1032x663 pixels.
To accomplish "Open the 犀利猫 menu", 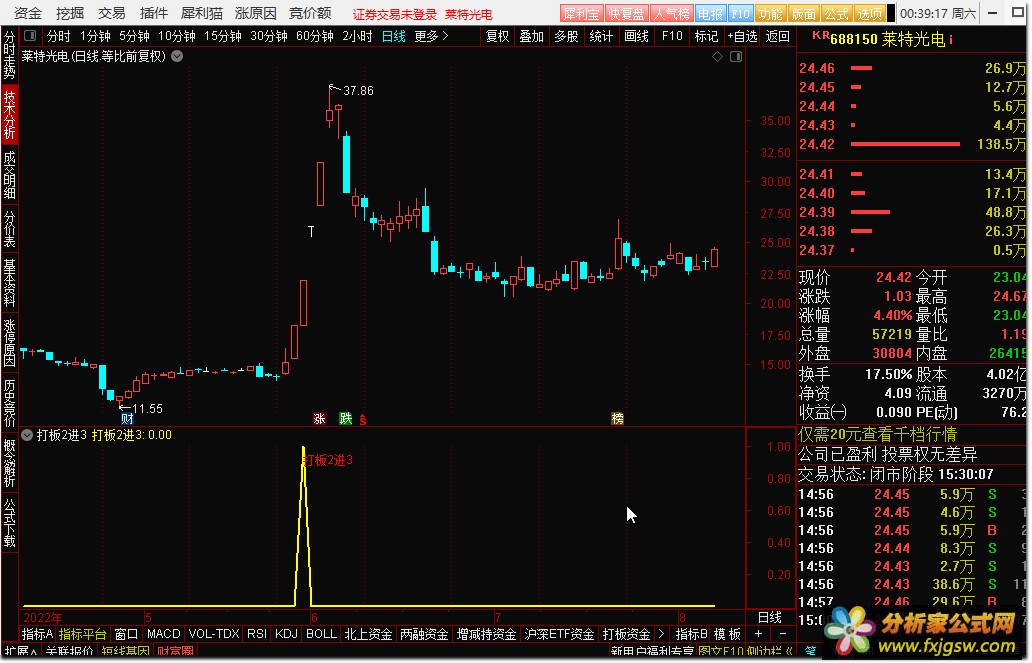I will [x=201, y=13].
